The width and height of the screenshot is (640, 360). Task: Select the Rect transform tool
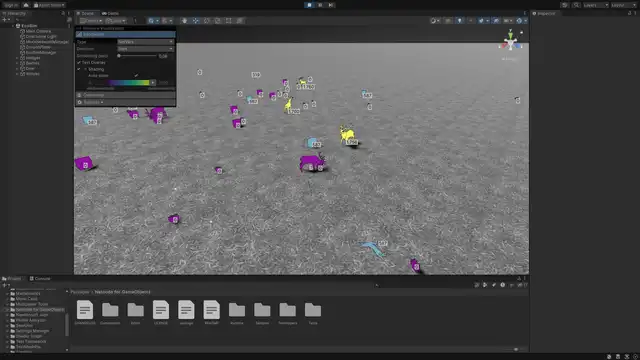point(229,21)
